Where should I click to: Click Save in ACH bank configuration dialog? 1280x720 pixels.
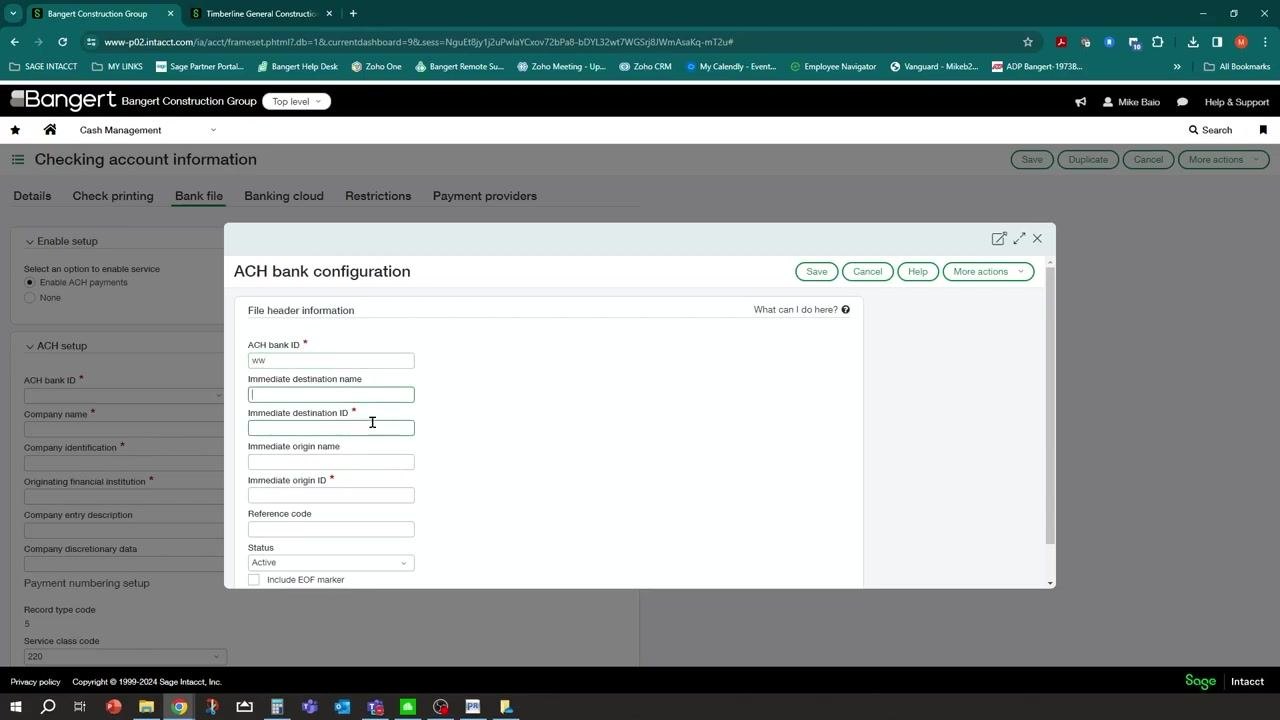(817, 272)
